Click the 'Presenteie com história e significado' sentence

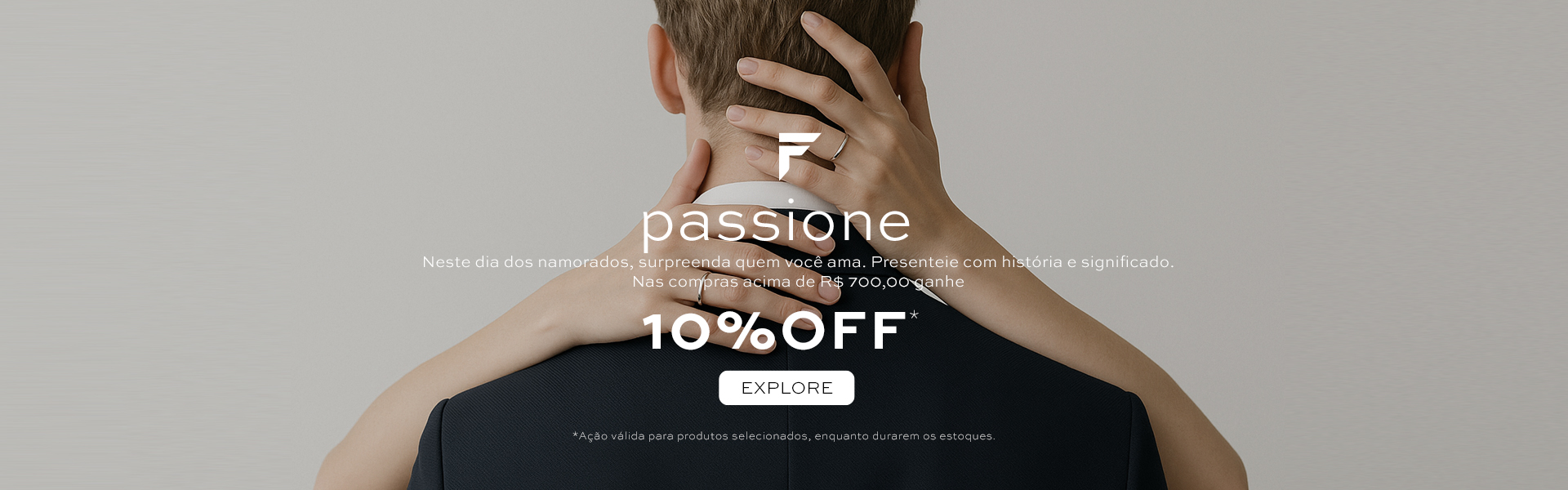(x=1022, y=262)
